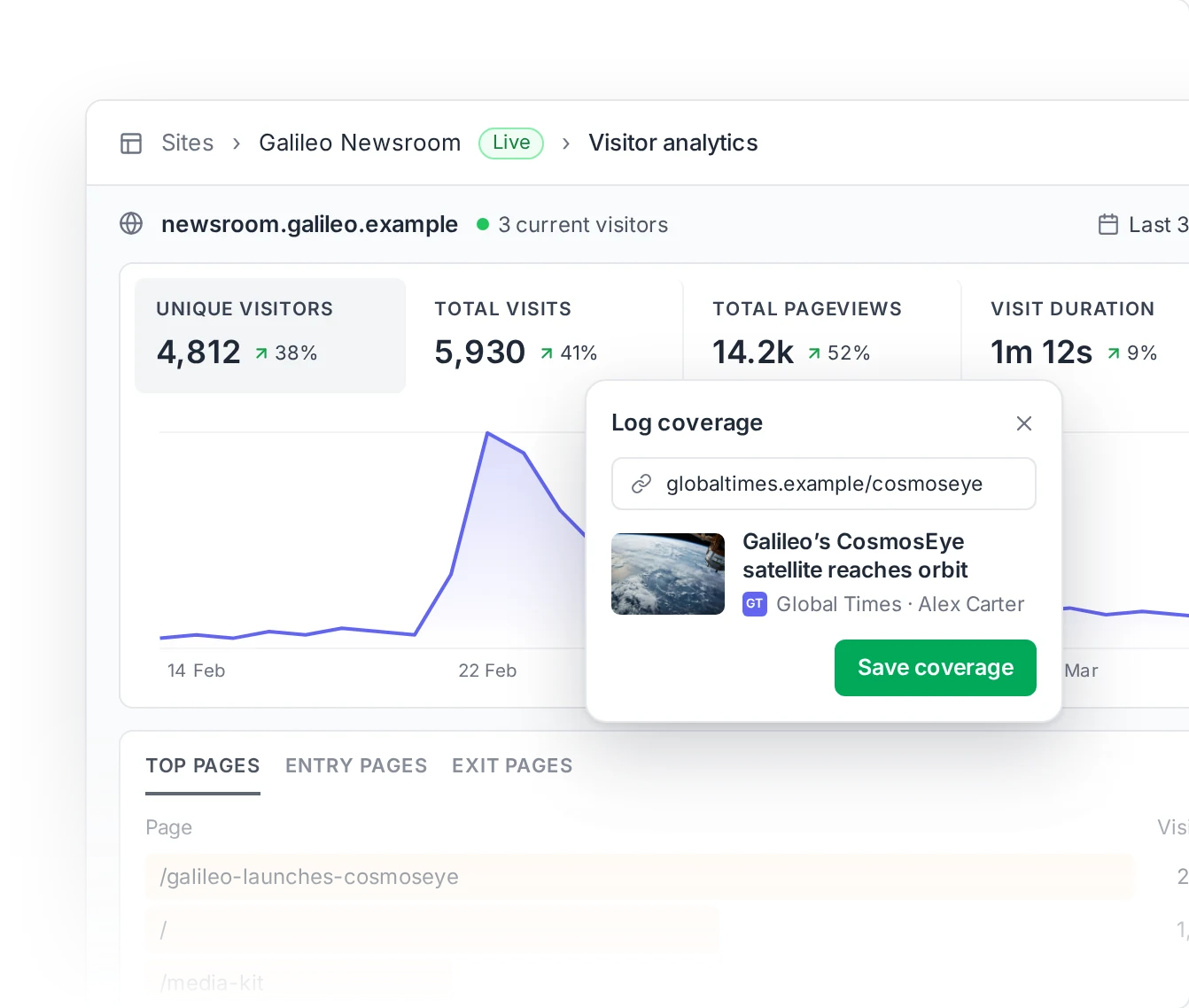The height and width of the screenshot is (1008, 1189).
Task: Switch to the Top Pages tab
Action: click(x=203, y=766)
